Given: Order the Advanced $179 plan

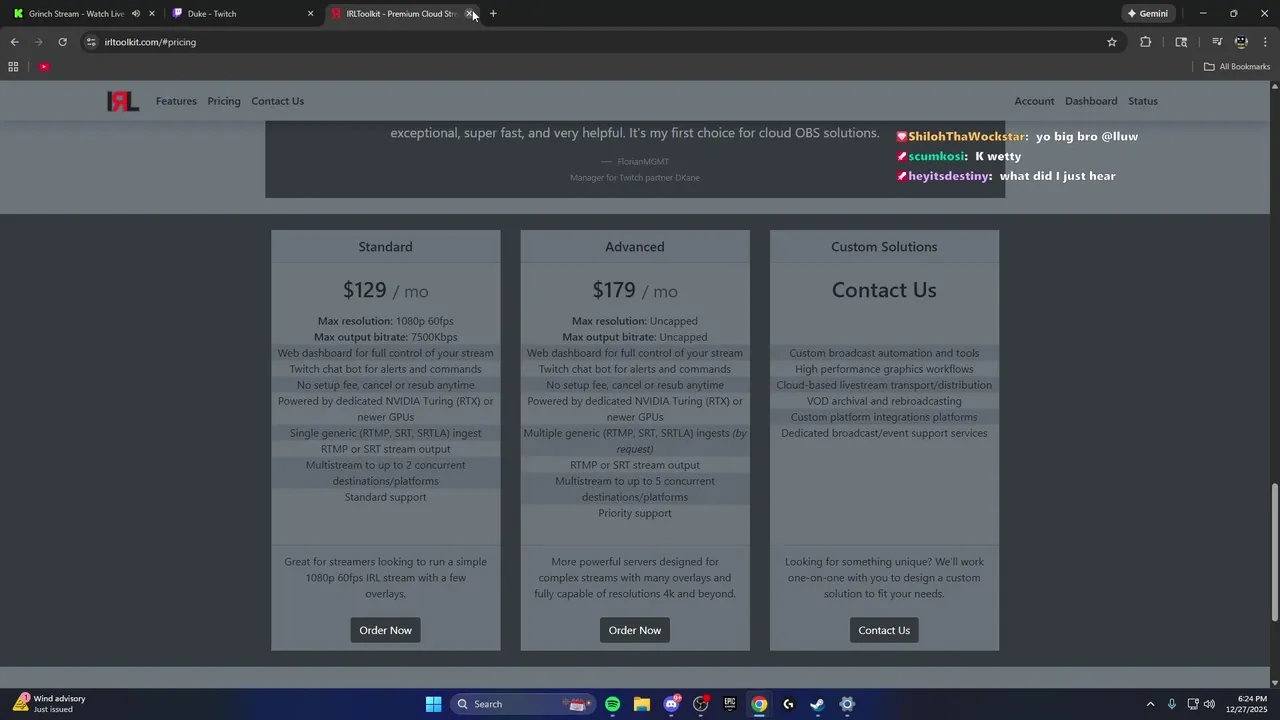Looking at the screenshot, I should pyautogui.click(x=635, y=630).
